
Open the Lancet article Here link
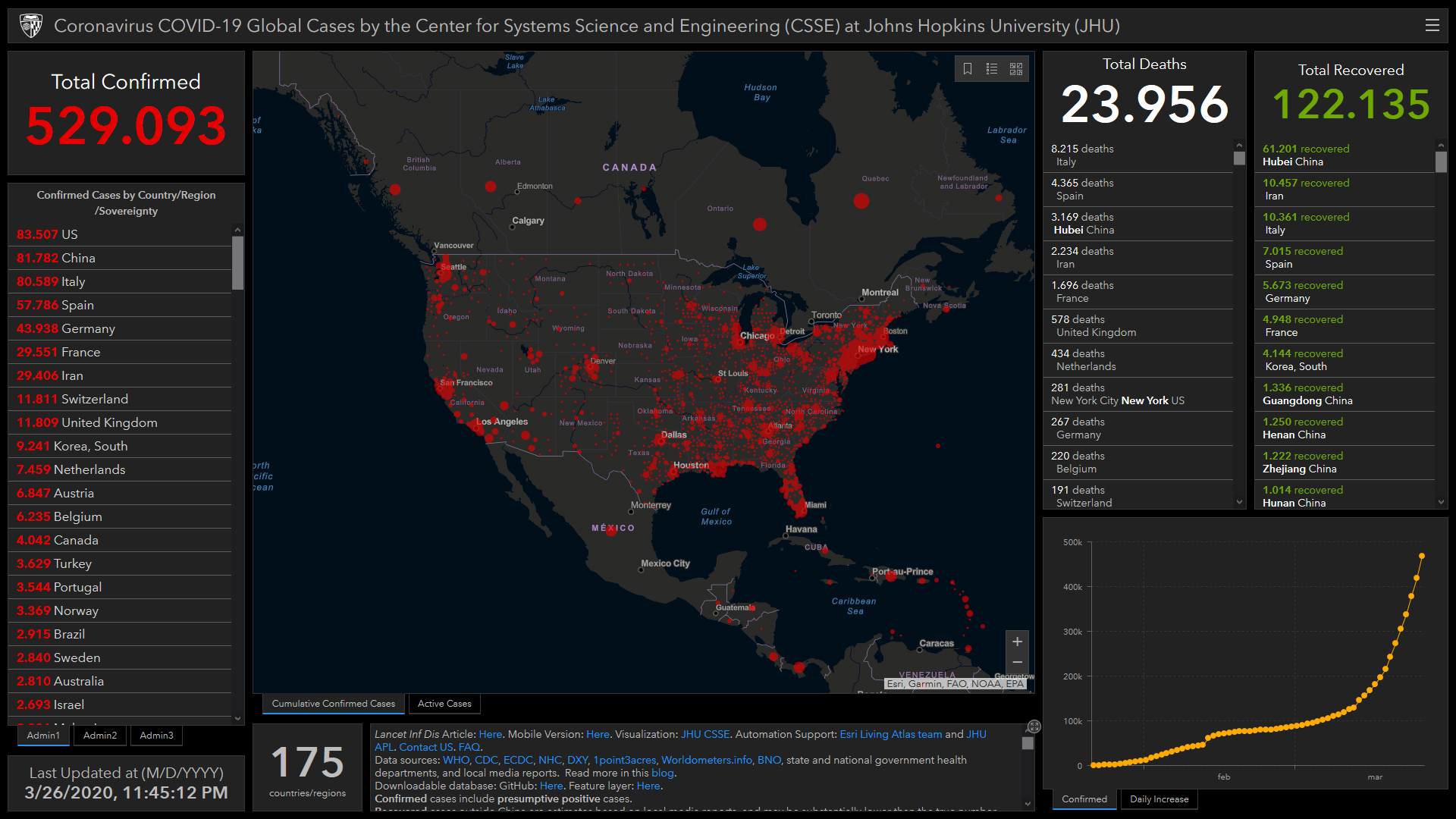(x=490, y=734)
